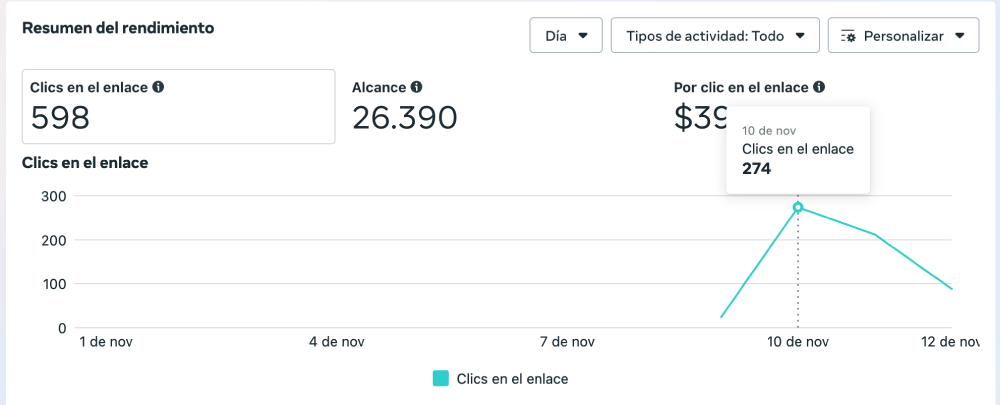This screenshot has width=1000, height=405.
Task: Click info icon next to Clics en el enlace
Action: click(x=158, y=88)
